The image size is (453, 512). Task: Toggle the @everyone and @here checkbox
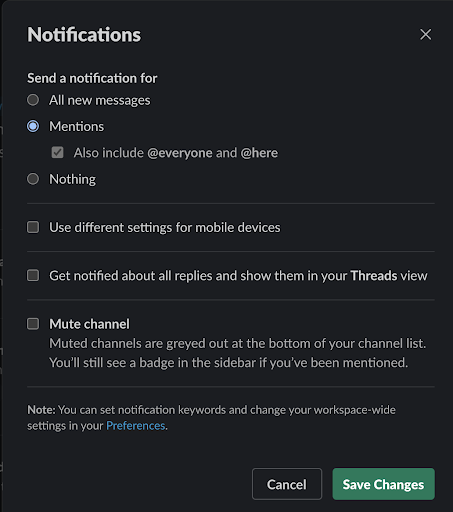[x=57, y=153]
